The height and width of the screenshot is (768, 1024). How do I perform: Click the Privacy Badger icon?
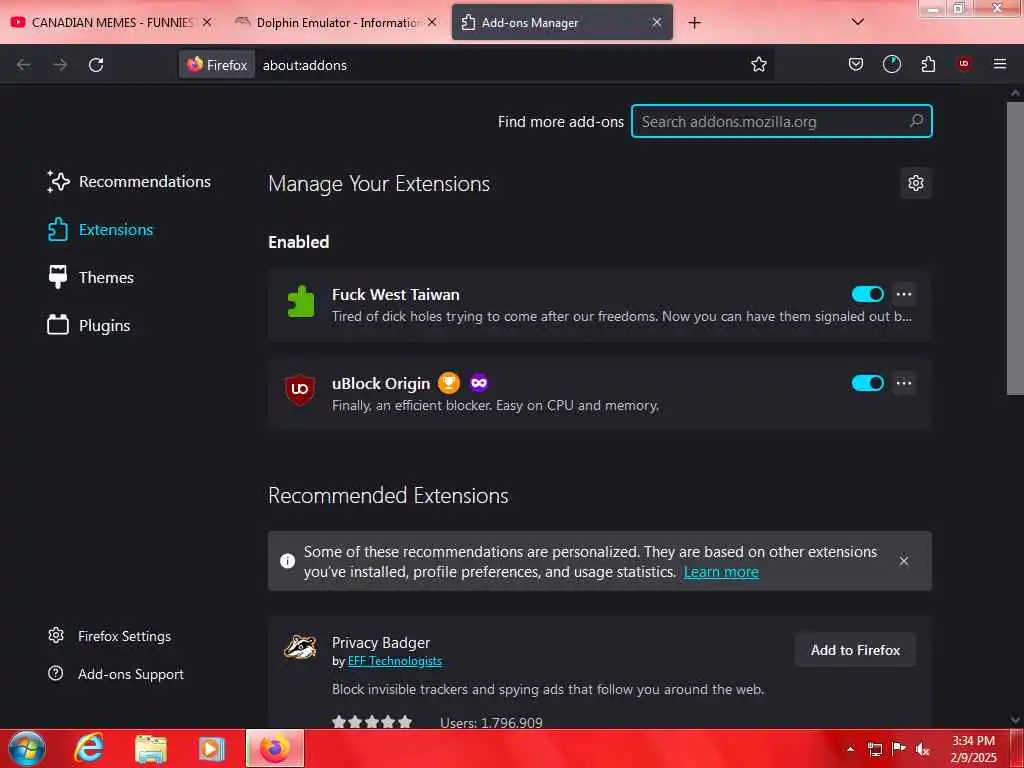pyautogui.click(x=300, y=647)
